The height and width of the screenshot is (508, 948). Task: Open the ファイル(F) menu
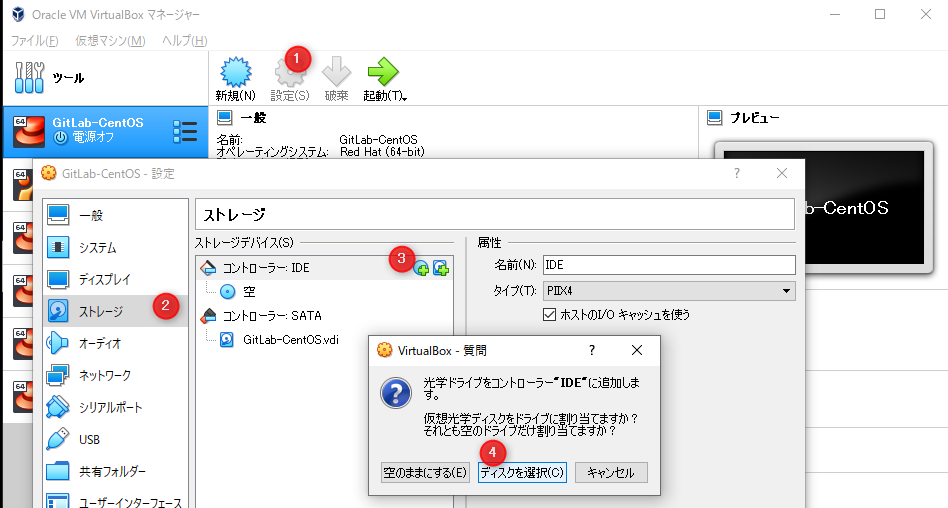pos(34,41)
